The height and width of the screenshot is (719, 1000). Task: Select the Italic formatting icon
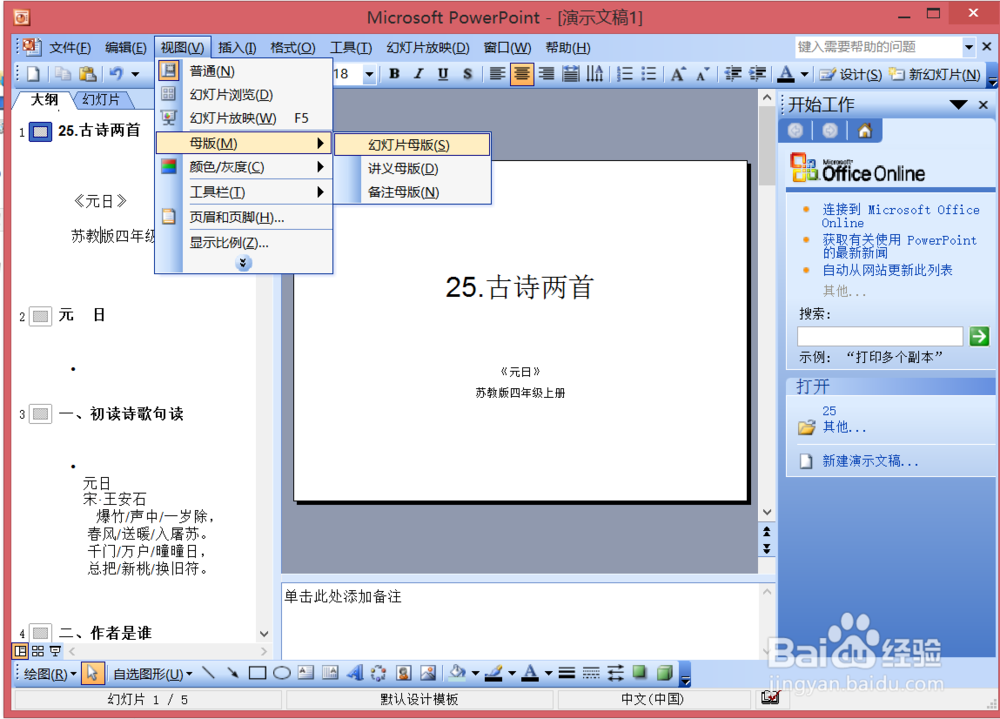(x=418, y=74)
